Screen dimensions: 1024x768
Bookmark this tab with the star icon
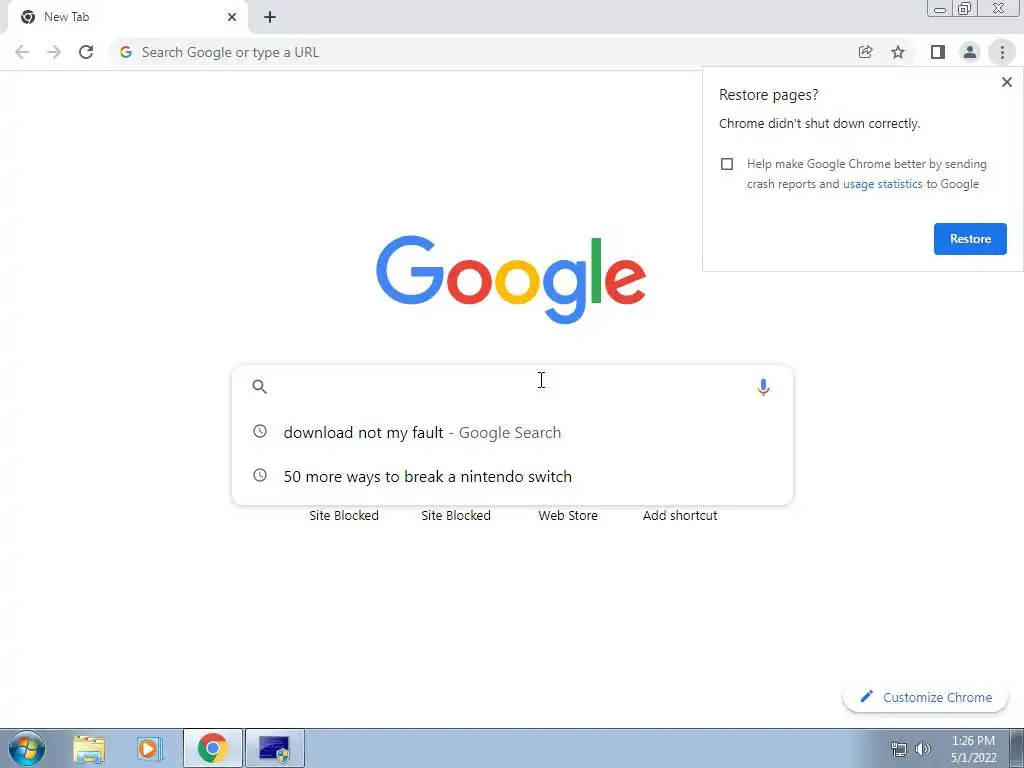(898, 52)
